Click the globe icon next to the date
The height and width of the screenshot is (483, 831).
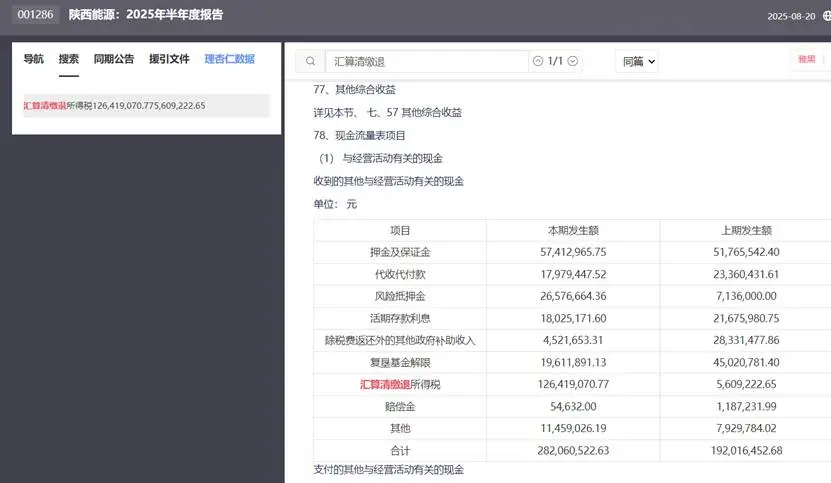(827, 16)
